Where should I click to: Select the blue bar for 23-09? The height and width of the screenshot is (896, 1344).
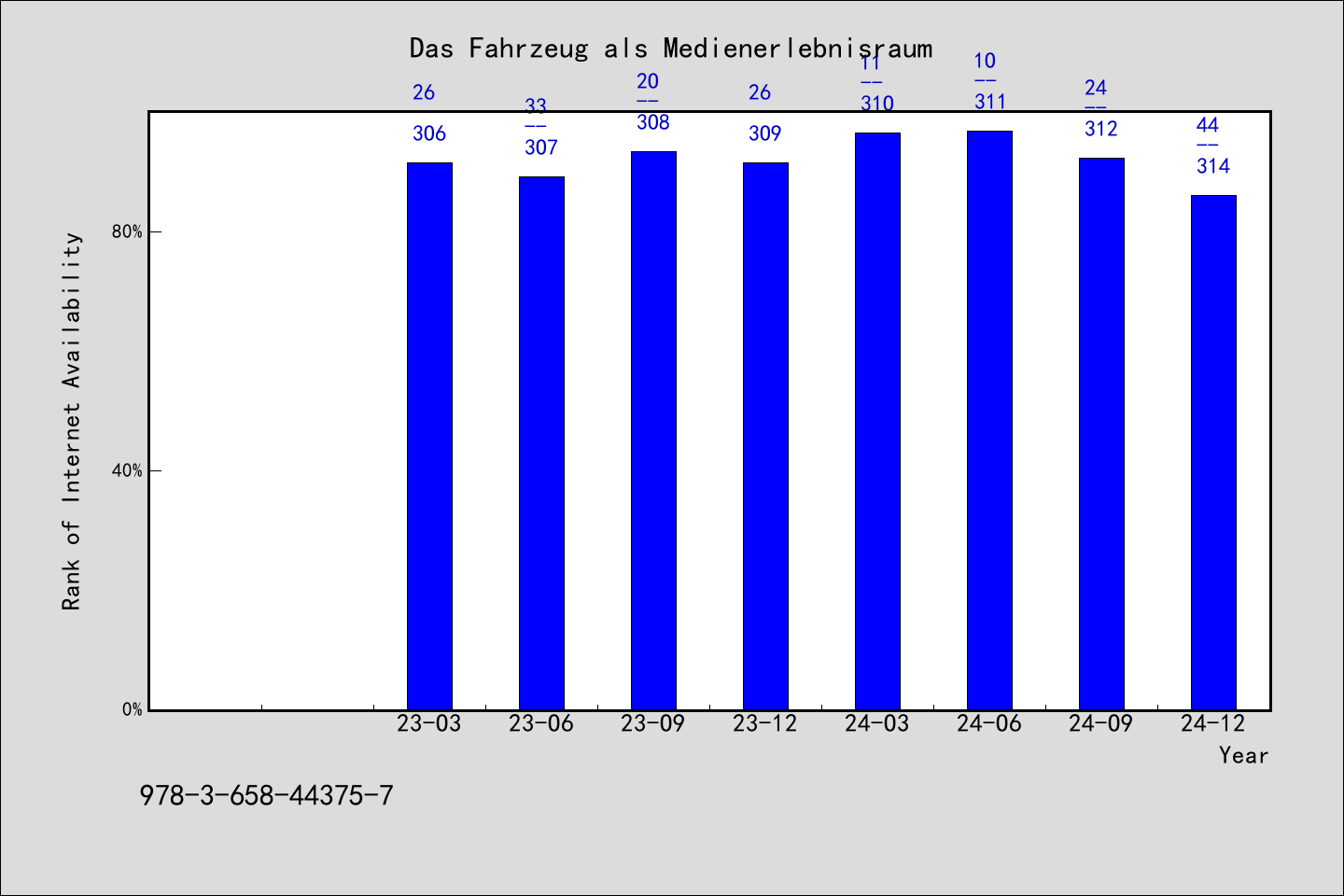tap(653, 430)
